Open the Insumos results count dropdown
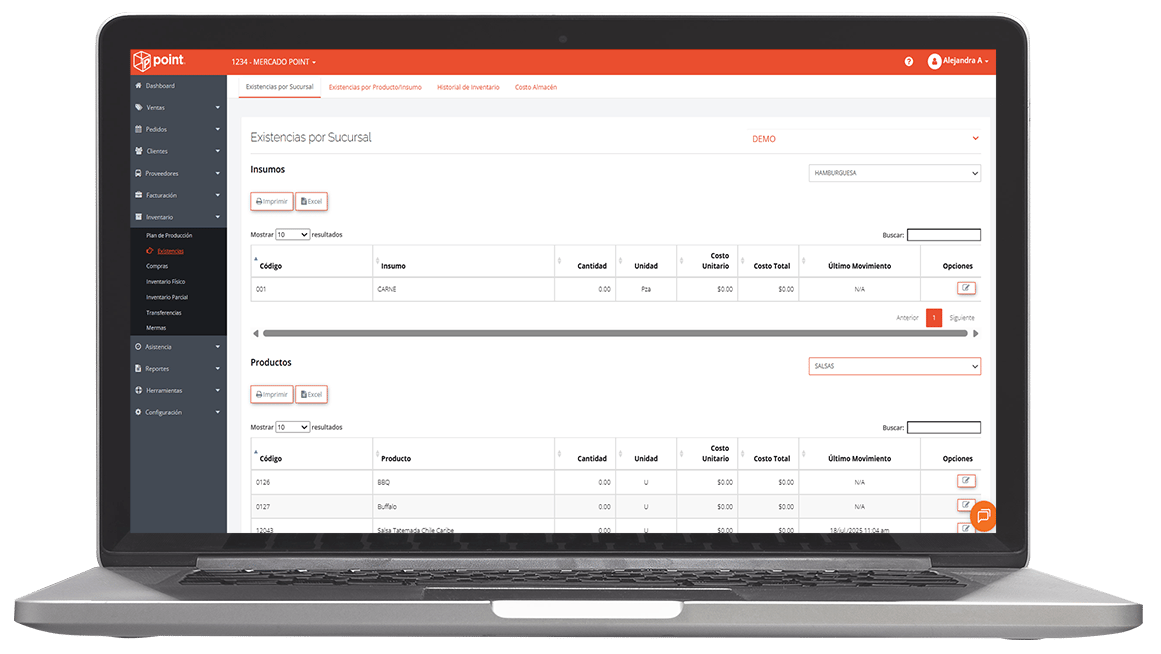The width and height of the screenshot is (1161, 654). 292,235
